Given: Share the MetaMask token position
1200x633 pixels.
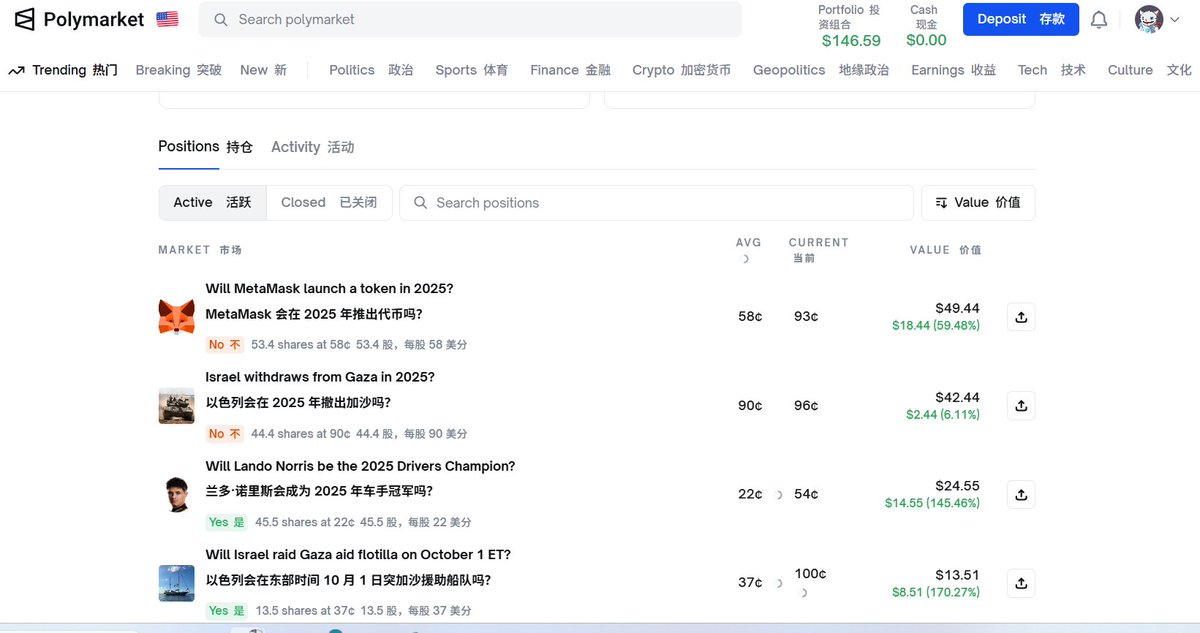Looking at the screenshot, I should [x=1021, y=317].
